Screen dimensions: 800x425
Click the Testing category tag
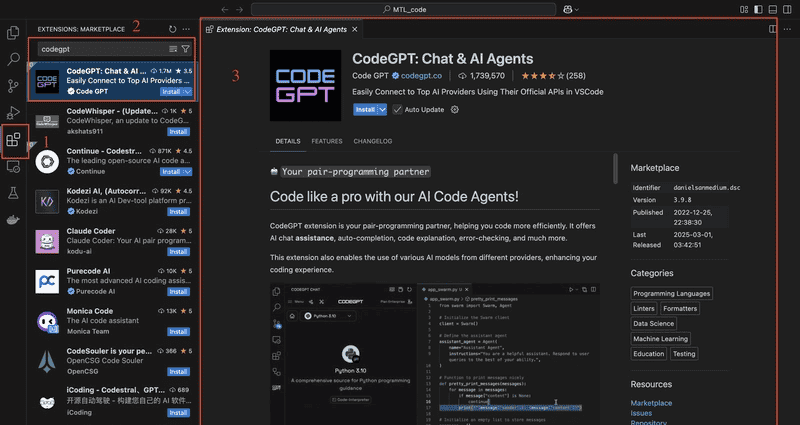point(684,354)
